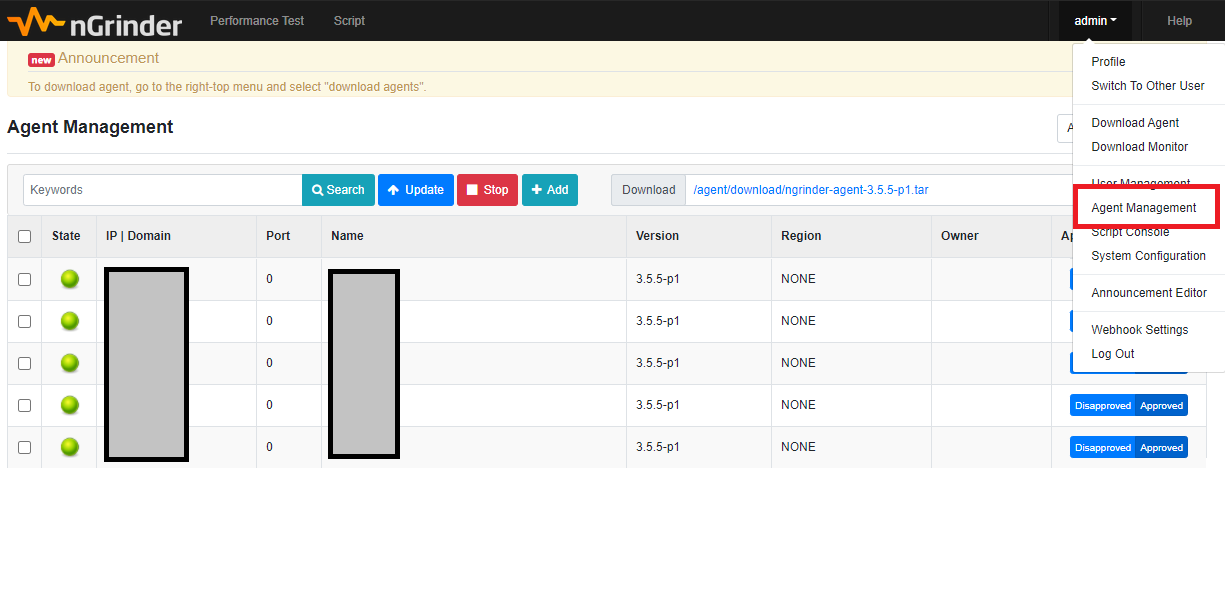Image resolution: width=1225 pixels, height=601 pixels.
Task: Go to the Script menu
Action: pyautogui.click(x=349, y=21)
